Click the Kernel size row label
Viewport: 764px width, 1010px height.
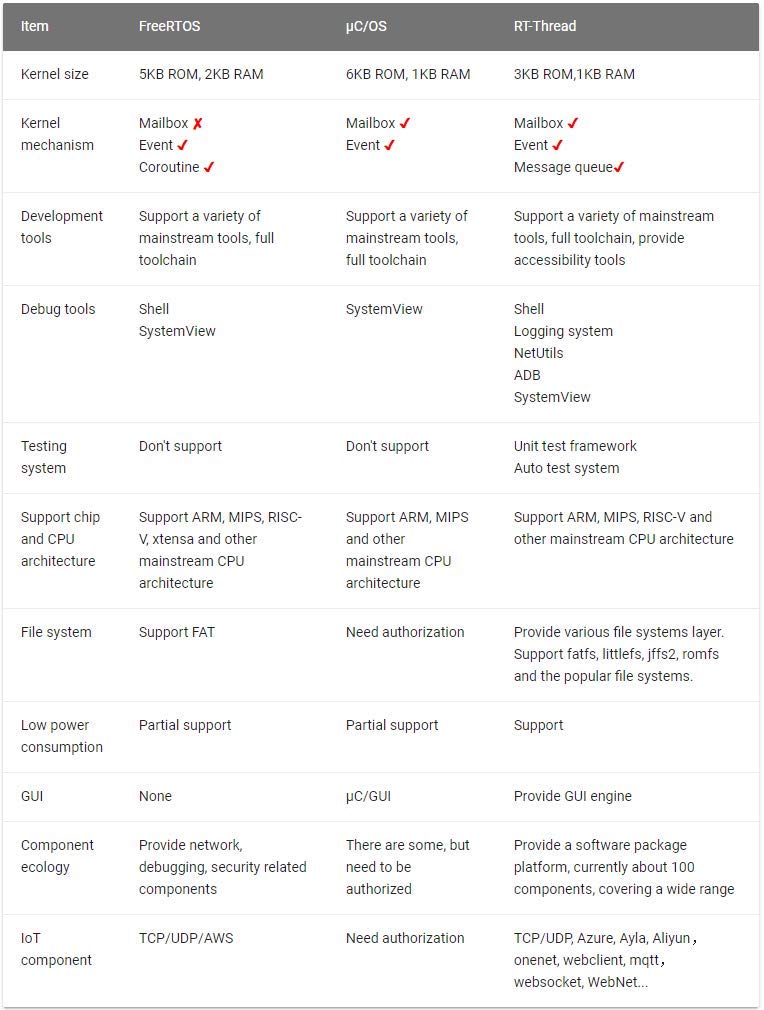click(x=55, y=74)
